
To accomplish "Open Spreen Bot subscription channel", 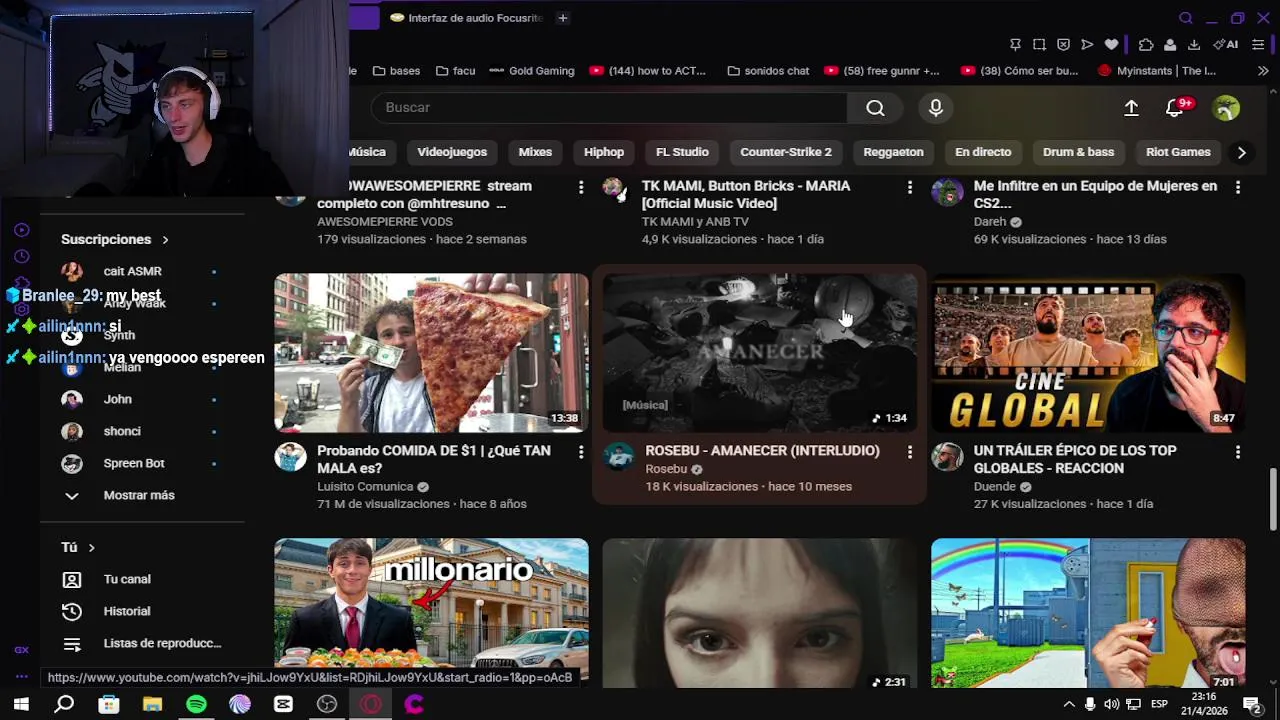I will [134, 463].
